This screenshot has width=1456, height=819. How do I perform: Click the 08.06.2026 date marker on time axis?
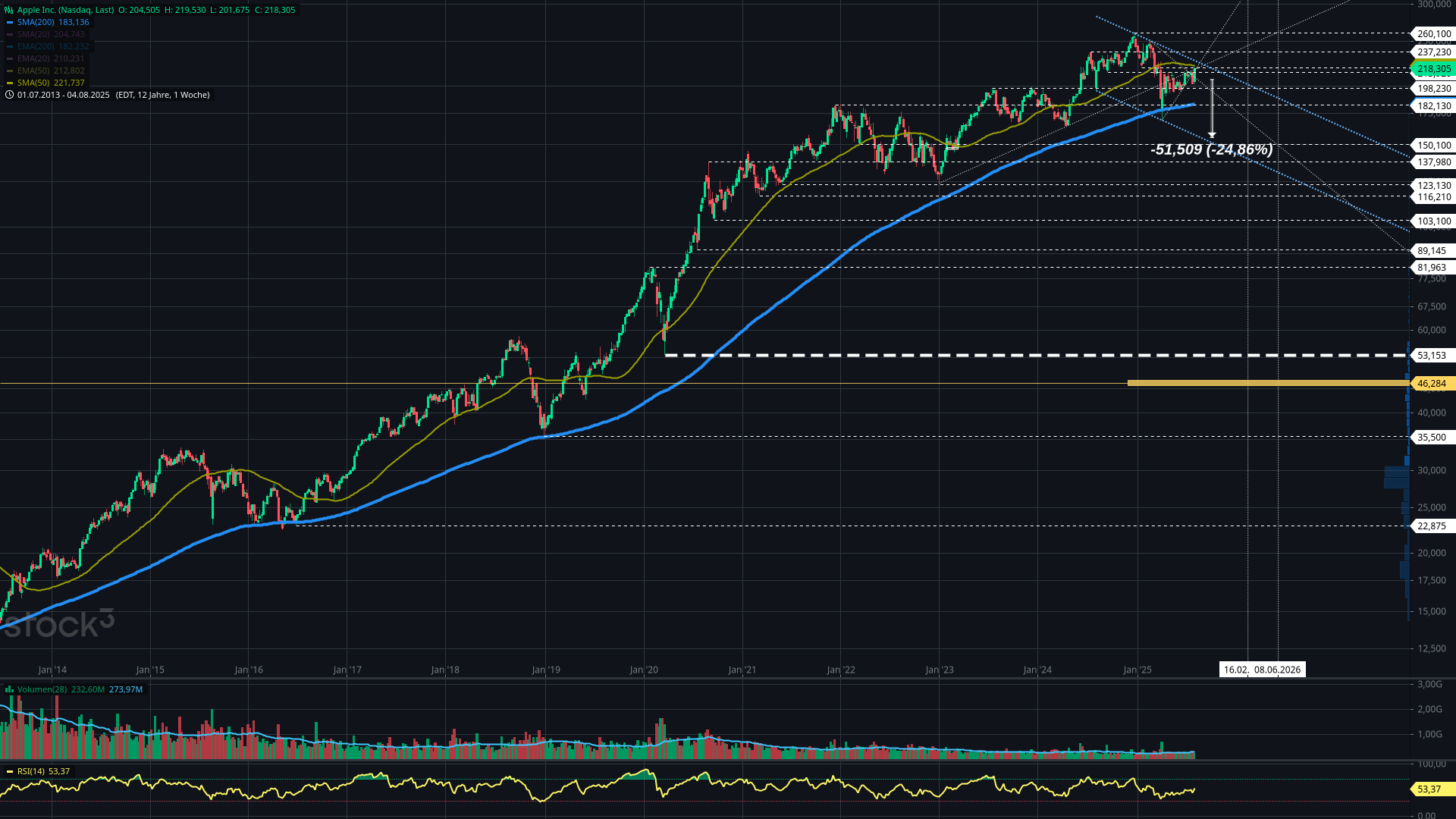point(1277,670)
